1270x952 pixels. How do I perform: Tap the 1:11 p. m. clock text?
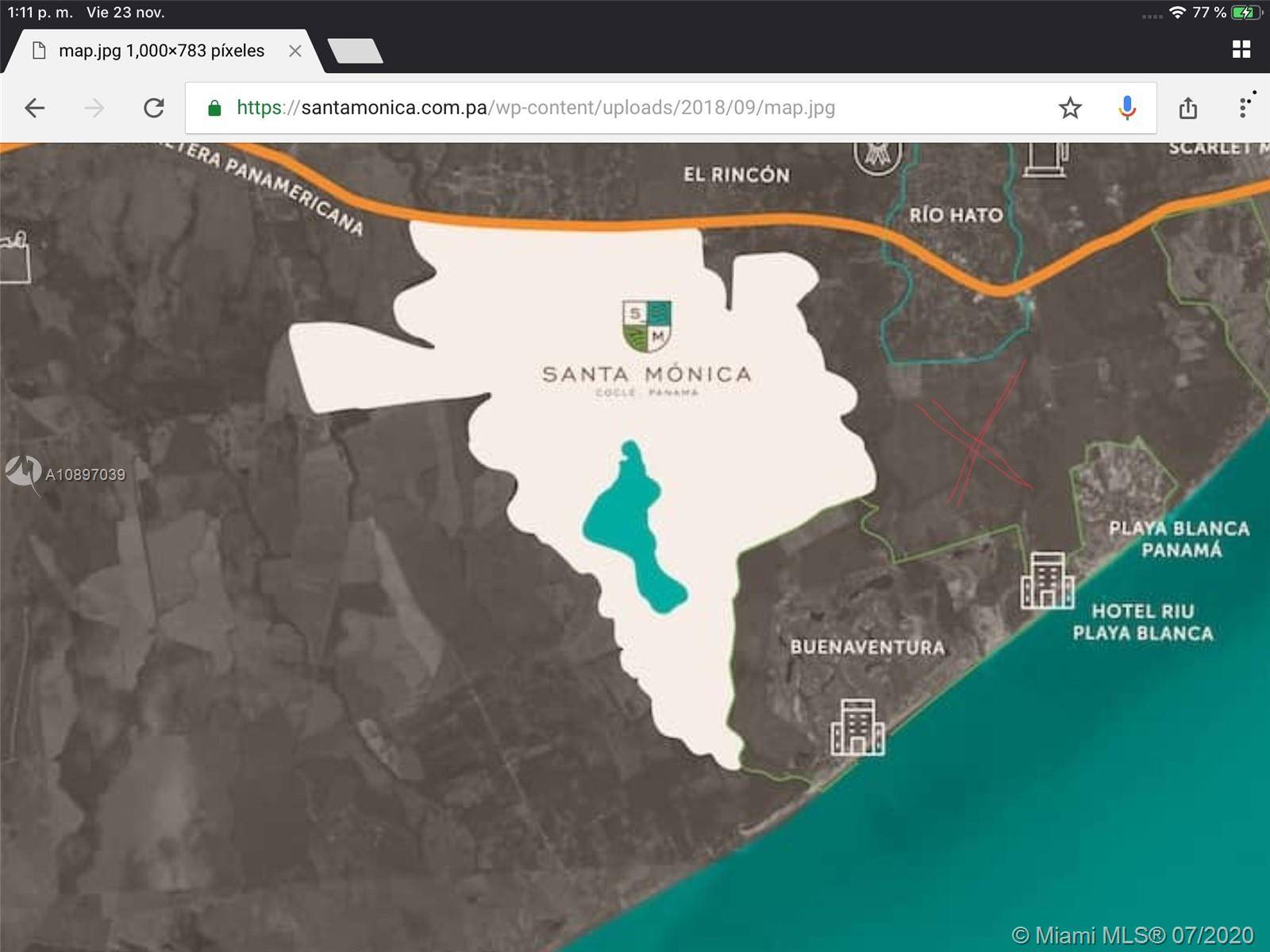pos(40,13)
